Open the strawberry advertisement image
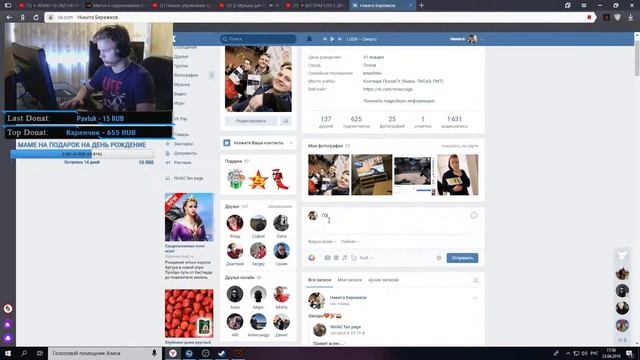 pos(189,313)
